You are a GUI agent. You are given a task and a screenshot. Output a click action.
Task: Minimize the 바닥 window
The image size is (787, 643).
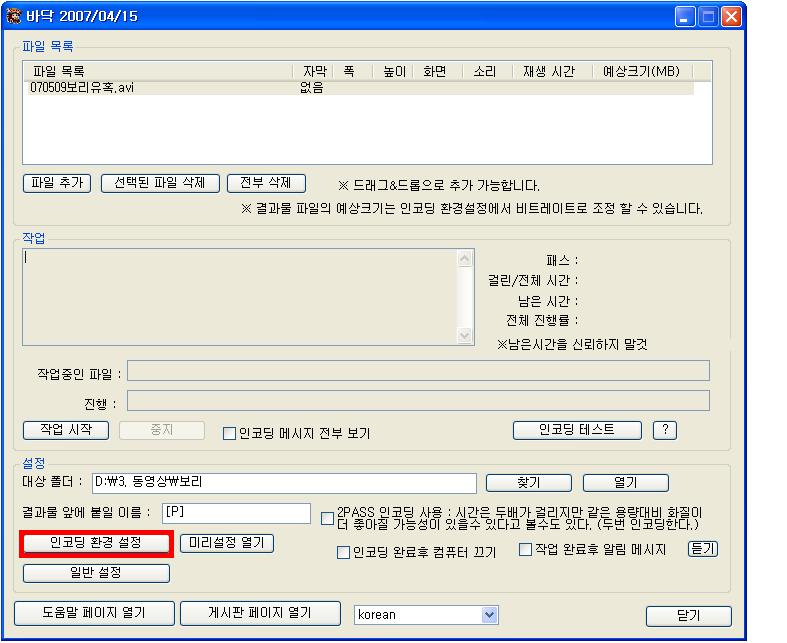(684, 17)
